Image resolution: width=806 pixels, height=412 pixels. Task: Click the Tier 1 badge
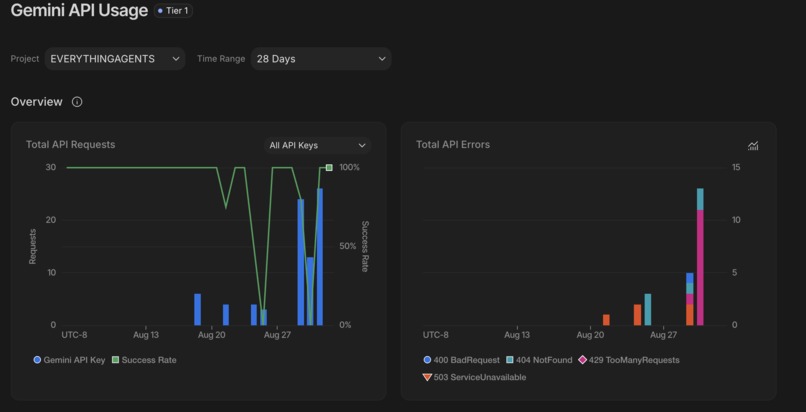coord(173,11)
